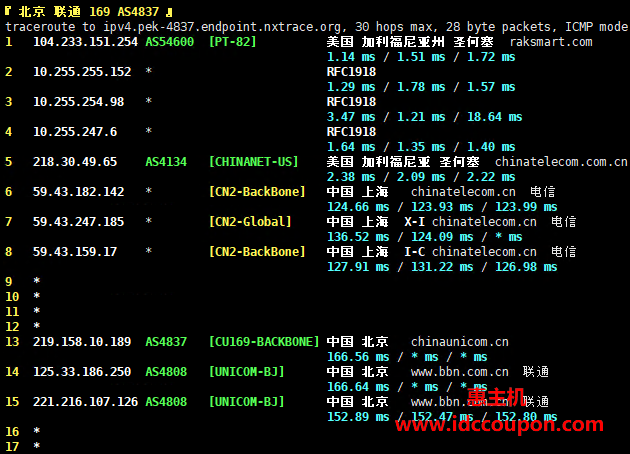This screenshot has height=454, width=630.
Task: Select latency 131.22 ms value
Action: pyautogui.click(x=442, y=267)
